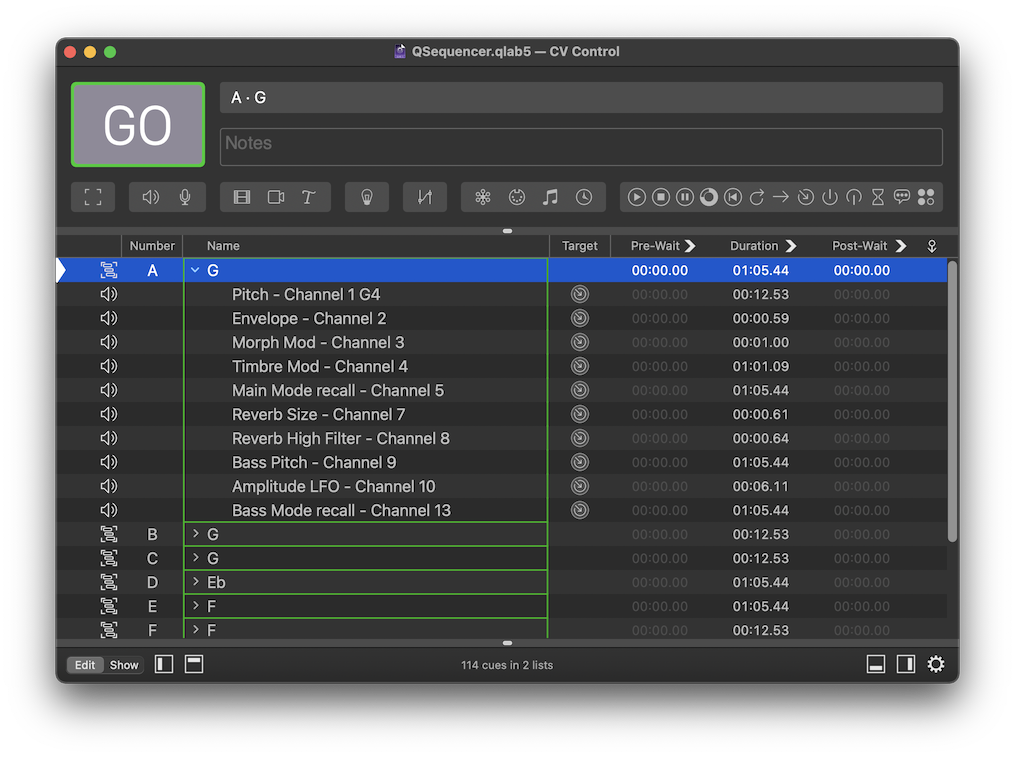This screenshot has width=1015, height=757.
Task: Add a Mic cue
Action: (x=186, y=196)
